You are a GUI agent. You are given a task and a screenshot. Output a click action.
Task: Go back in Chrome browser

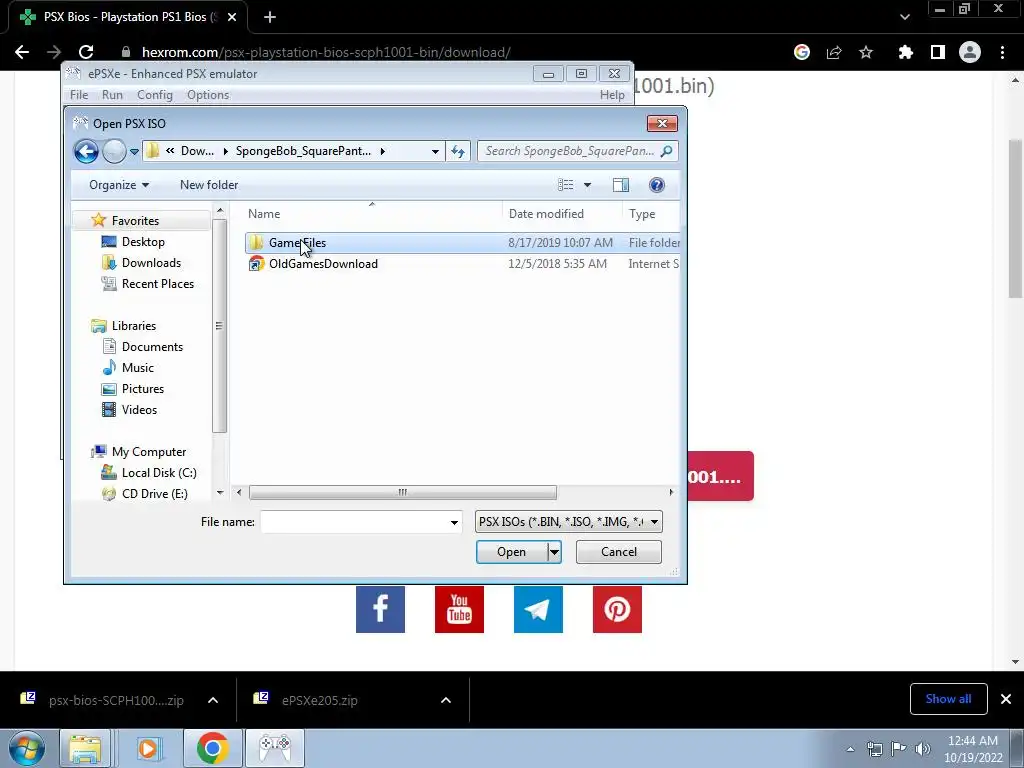click(22, 52)
